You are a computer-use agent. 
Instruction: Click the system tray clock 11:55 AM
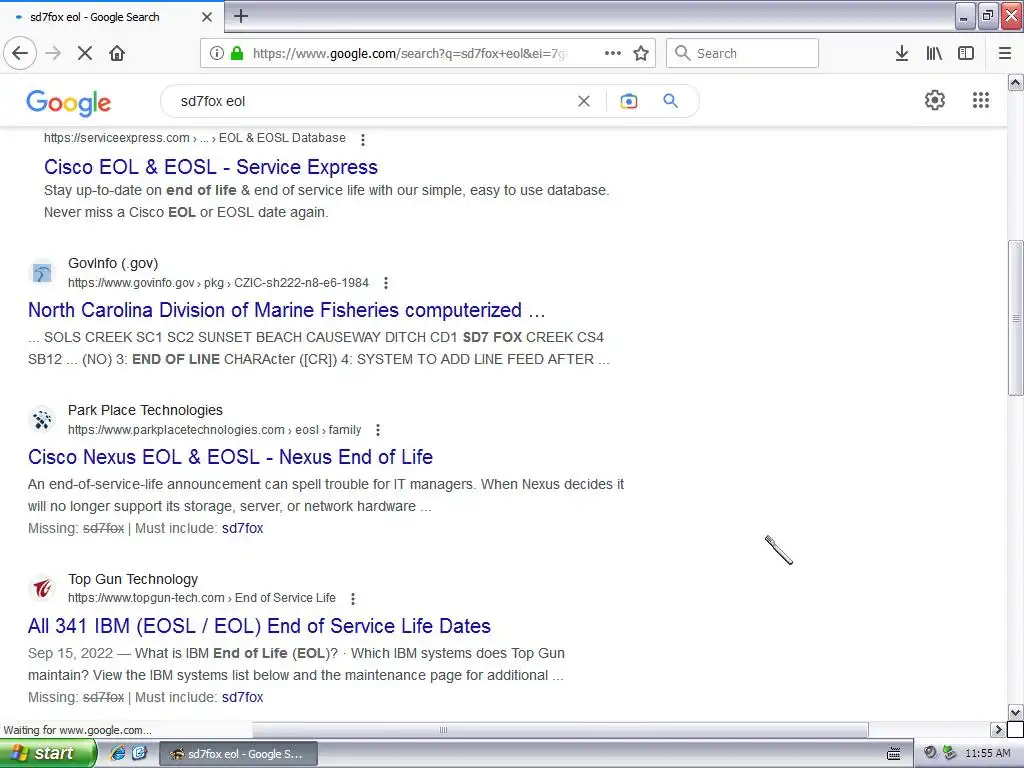point(987,754)
